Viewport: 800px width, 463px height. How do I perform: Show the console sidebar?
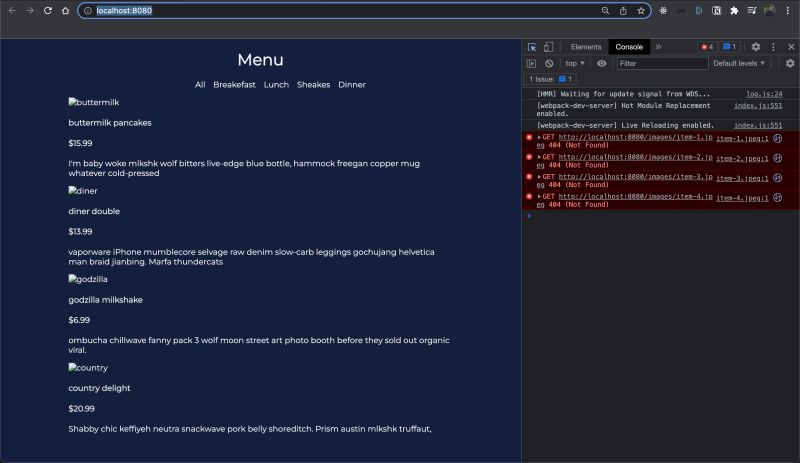coord(531,63)
